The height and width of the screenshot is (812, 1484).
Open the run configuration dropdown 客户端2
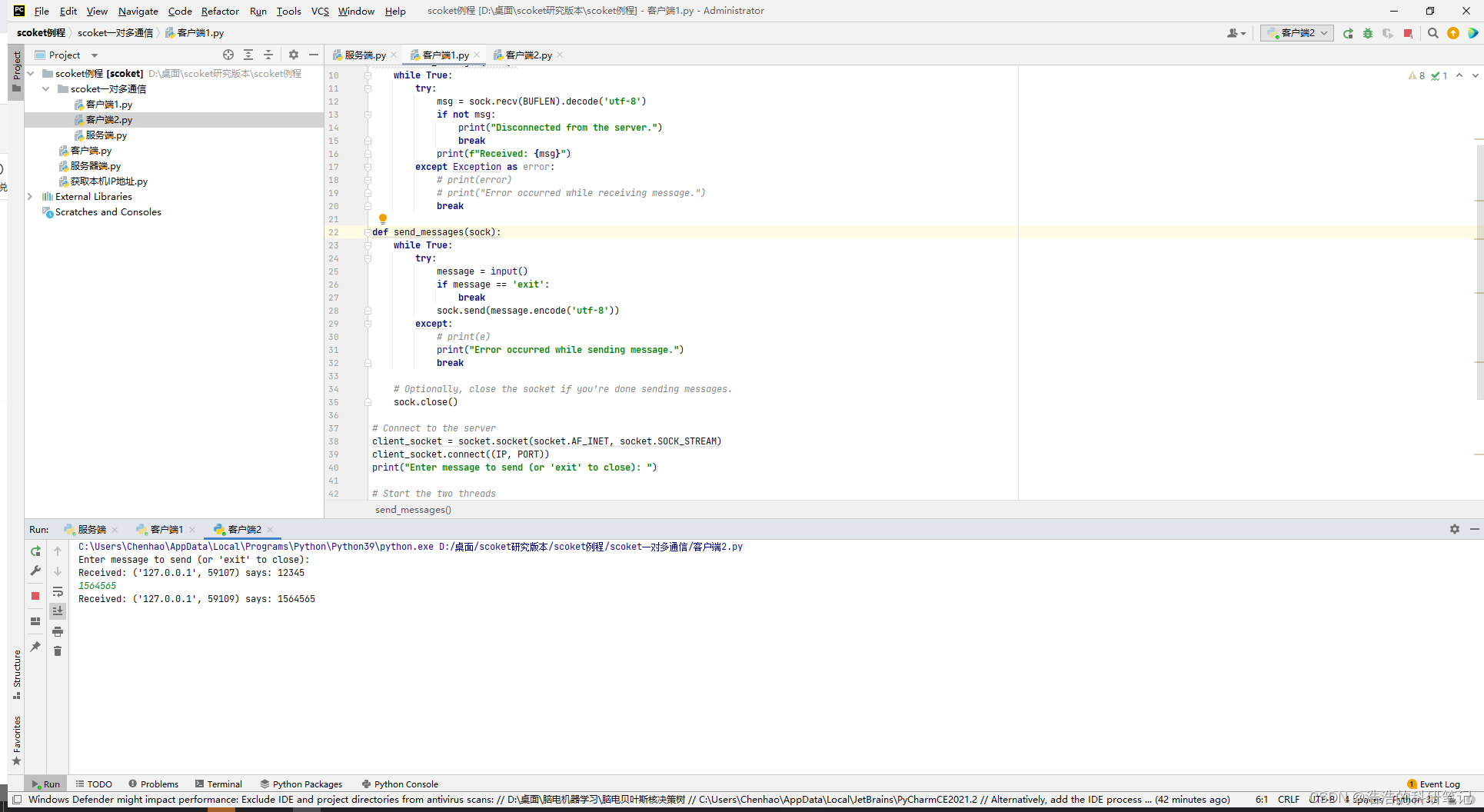tap(1297, 33)
